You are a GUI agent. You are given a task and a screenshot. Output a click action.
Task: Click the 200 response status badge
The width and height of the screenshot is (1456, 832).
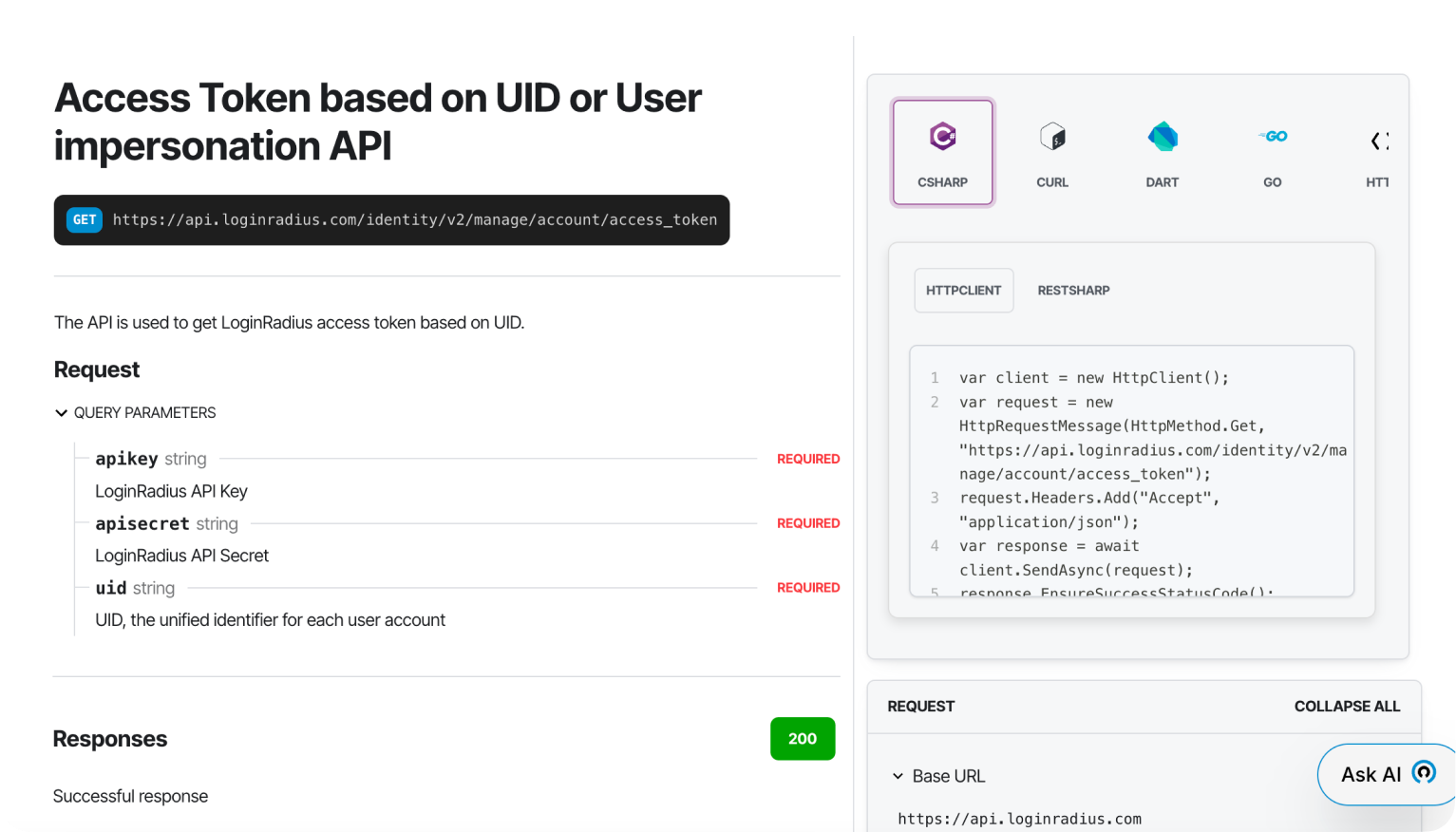click(803, 739)
